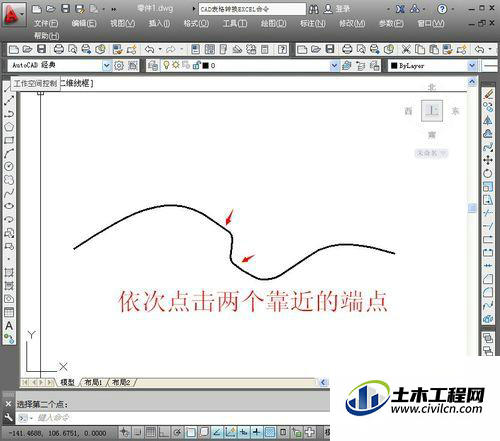Select the Mirror modify tool
This screenshot has width=500, height=441.
488,120
